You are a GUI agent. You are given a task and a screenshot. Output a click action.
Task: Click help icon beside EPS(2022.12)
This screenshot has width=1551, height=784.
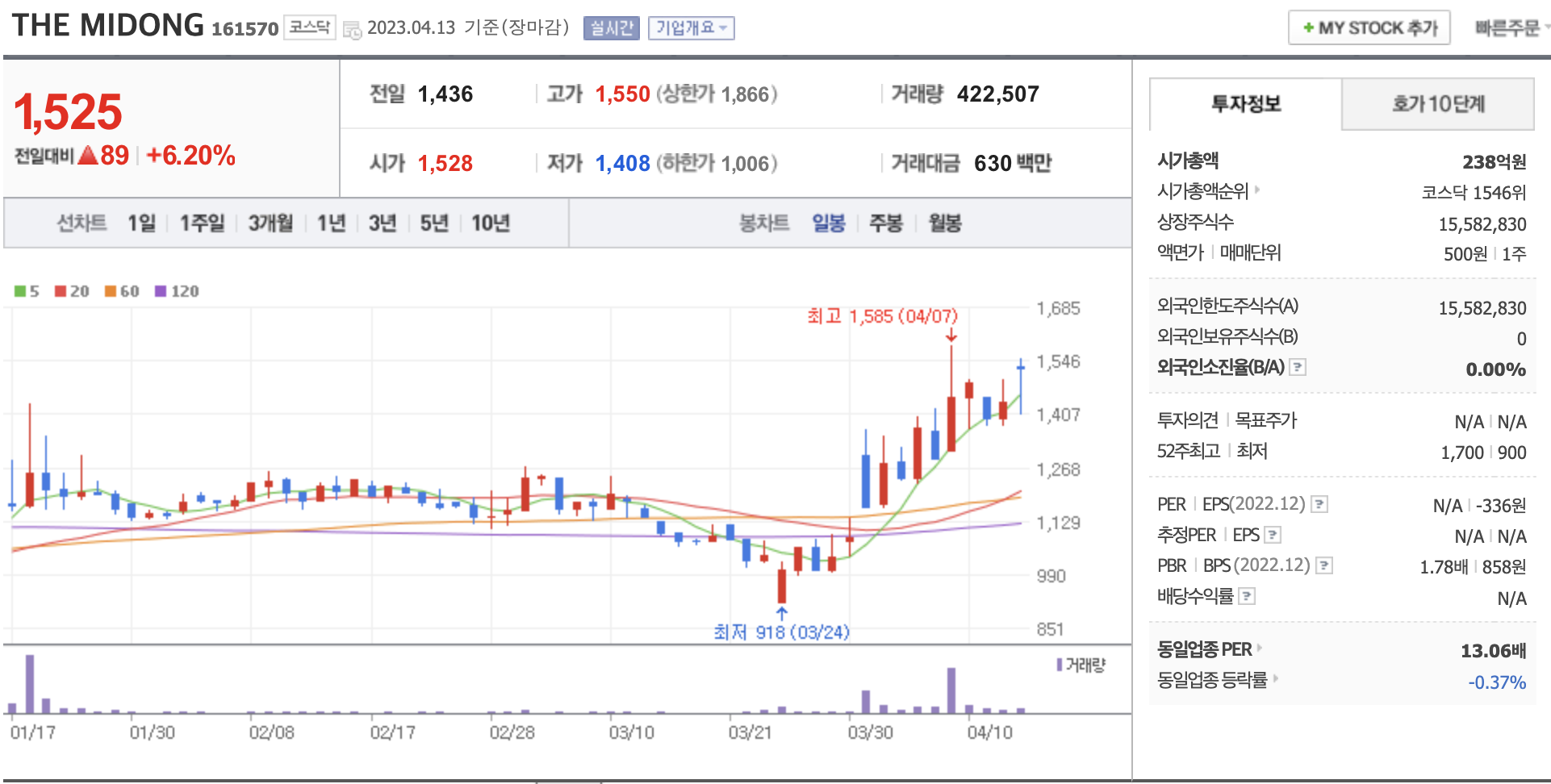(x=1319, y=505)
